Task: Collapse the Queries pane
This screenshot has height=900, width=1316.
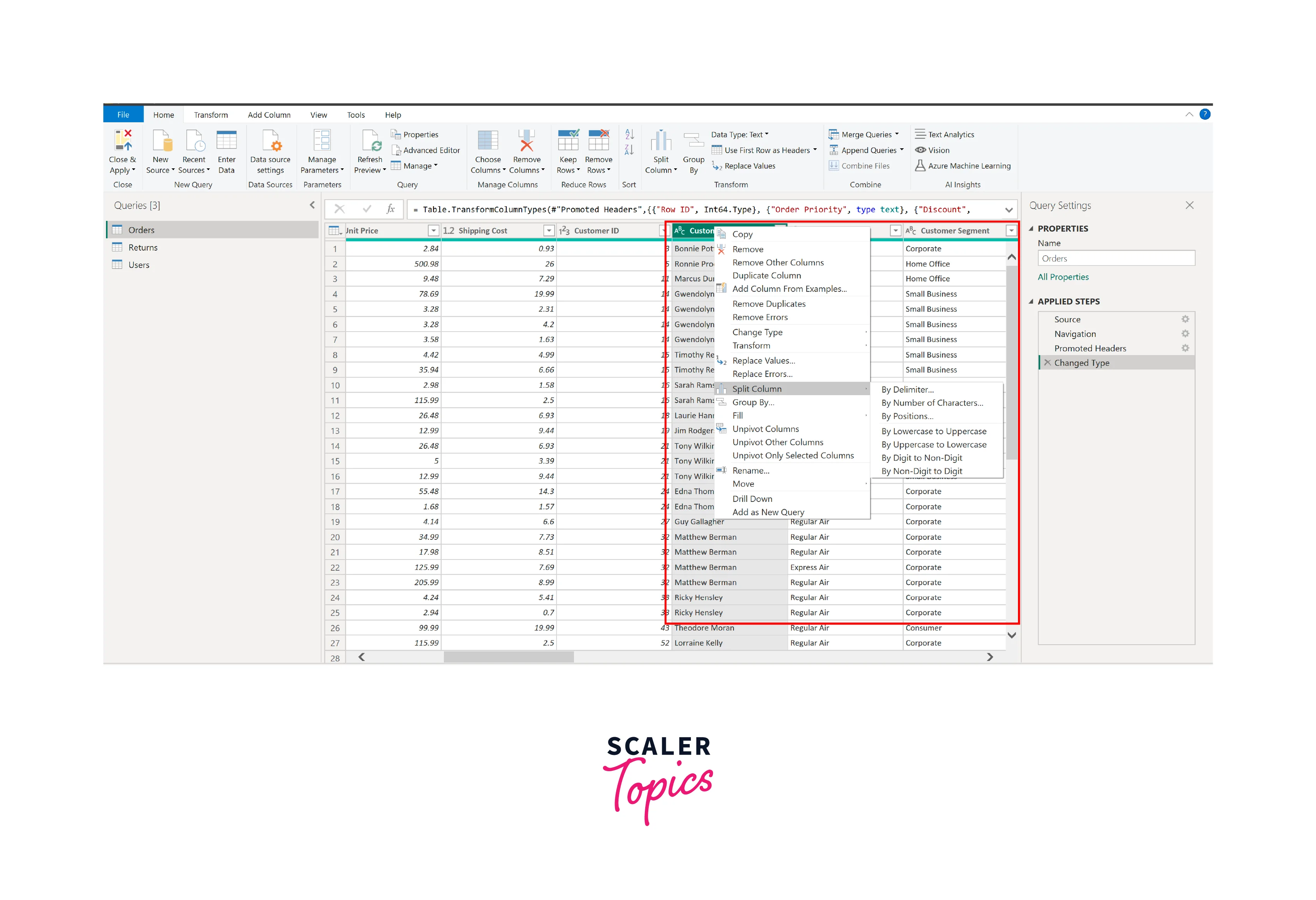Action: coord(312,205)
